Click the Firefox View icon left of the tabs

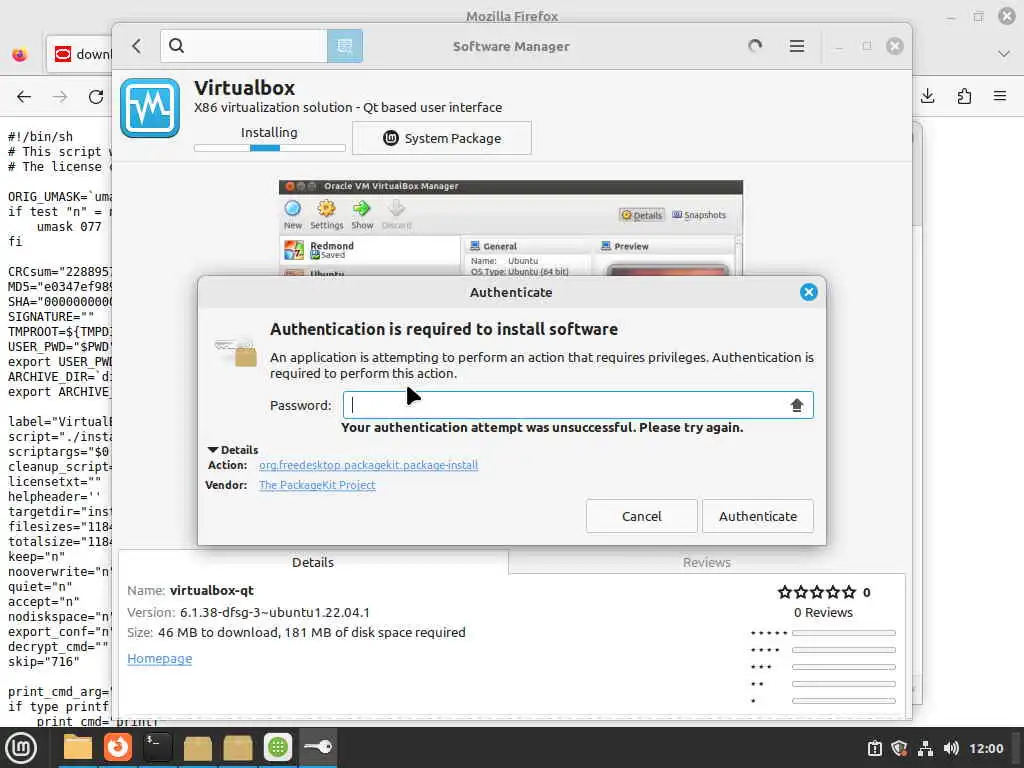coord(20,54)
